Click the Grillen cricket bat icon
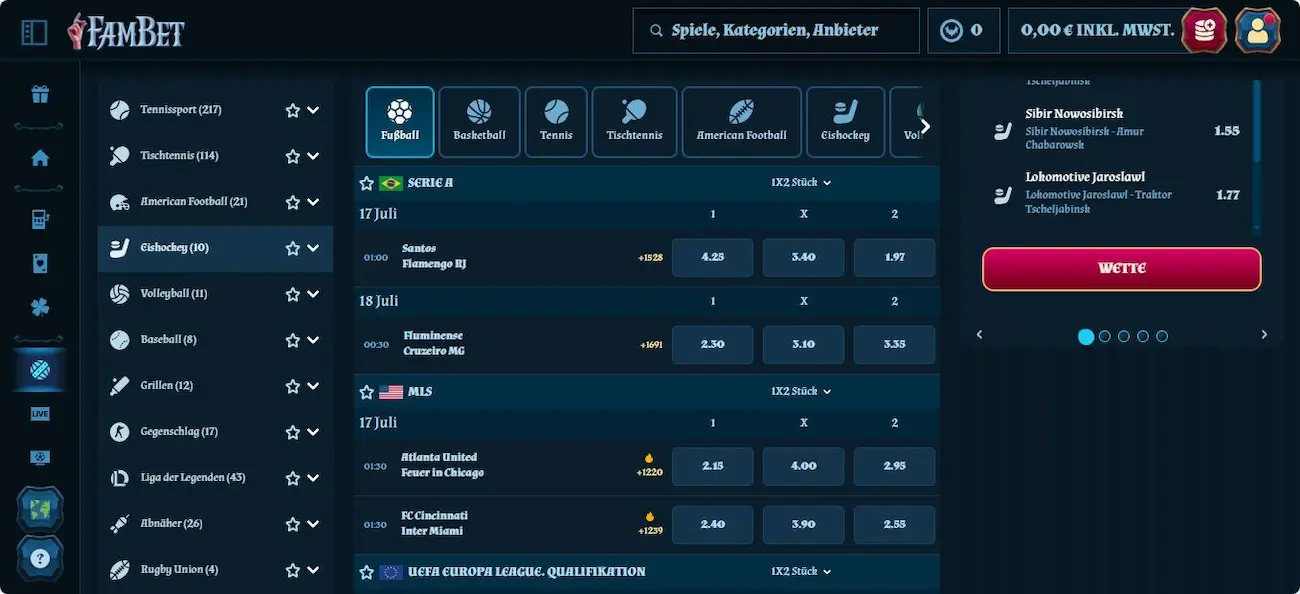Image resolution: width=1300 pixels, height=594 pixels. point(120,386)
